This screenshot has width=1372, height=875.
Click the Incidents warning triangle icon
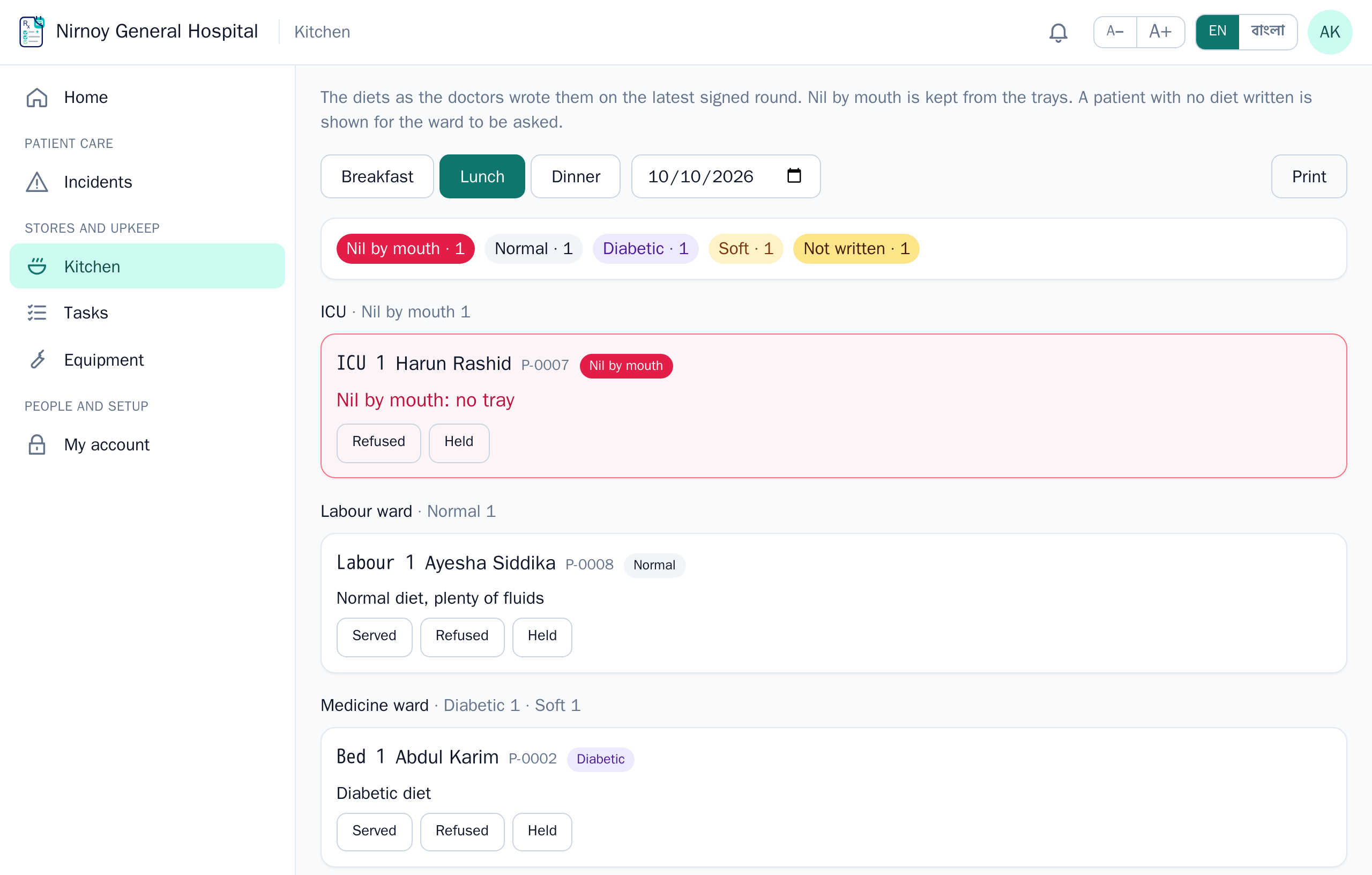coord(37,182)
